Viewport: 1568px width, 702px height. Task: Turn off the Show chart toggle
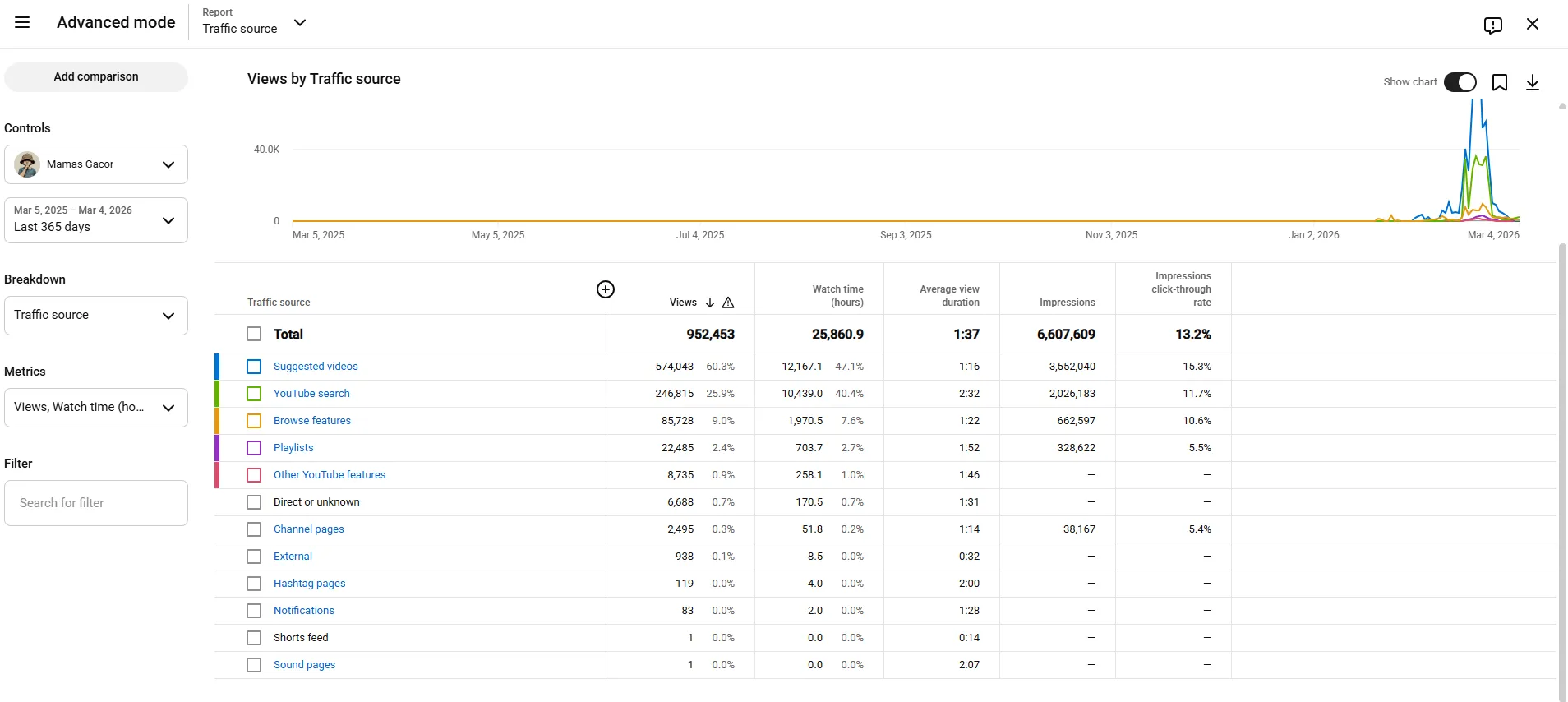(1460, 82)
